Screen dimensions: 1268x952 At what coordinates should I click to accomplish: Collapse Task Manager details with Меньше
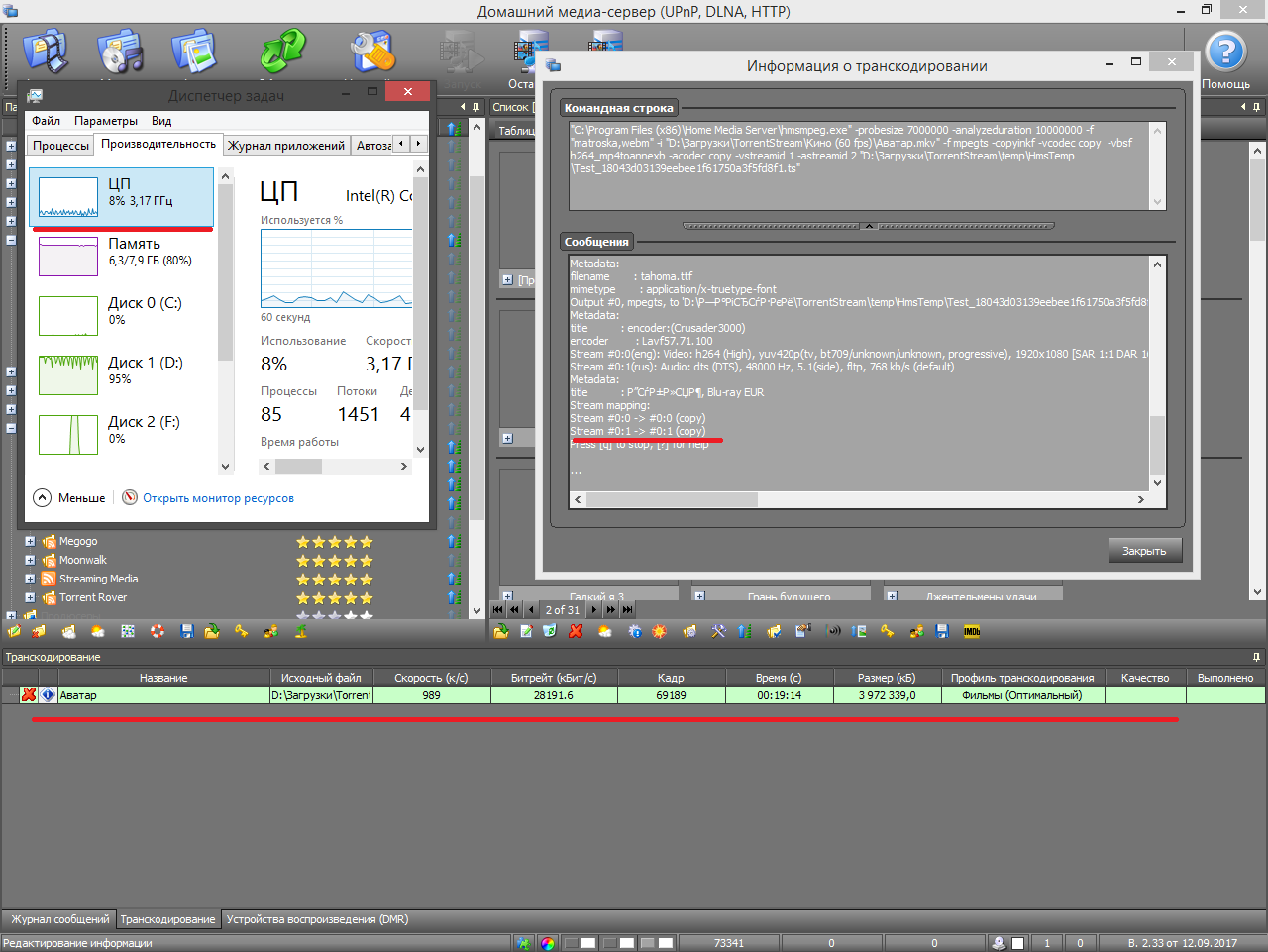[x=69, y=498]
